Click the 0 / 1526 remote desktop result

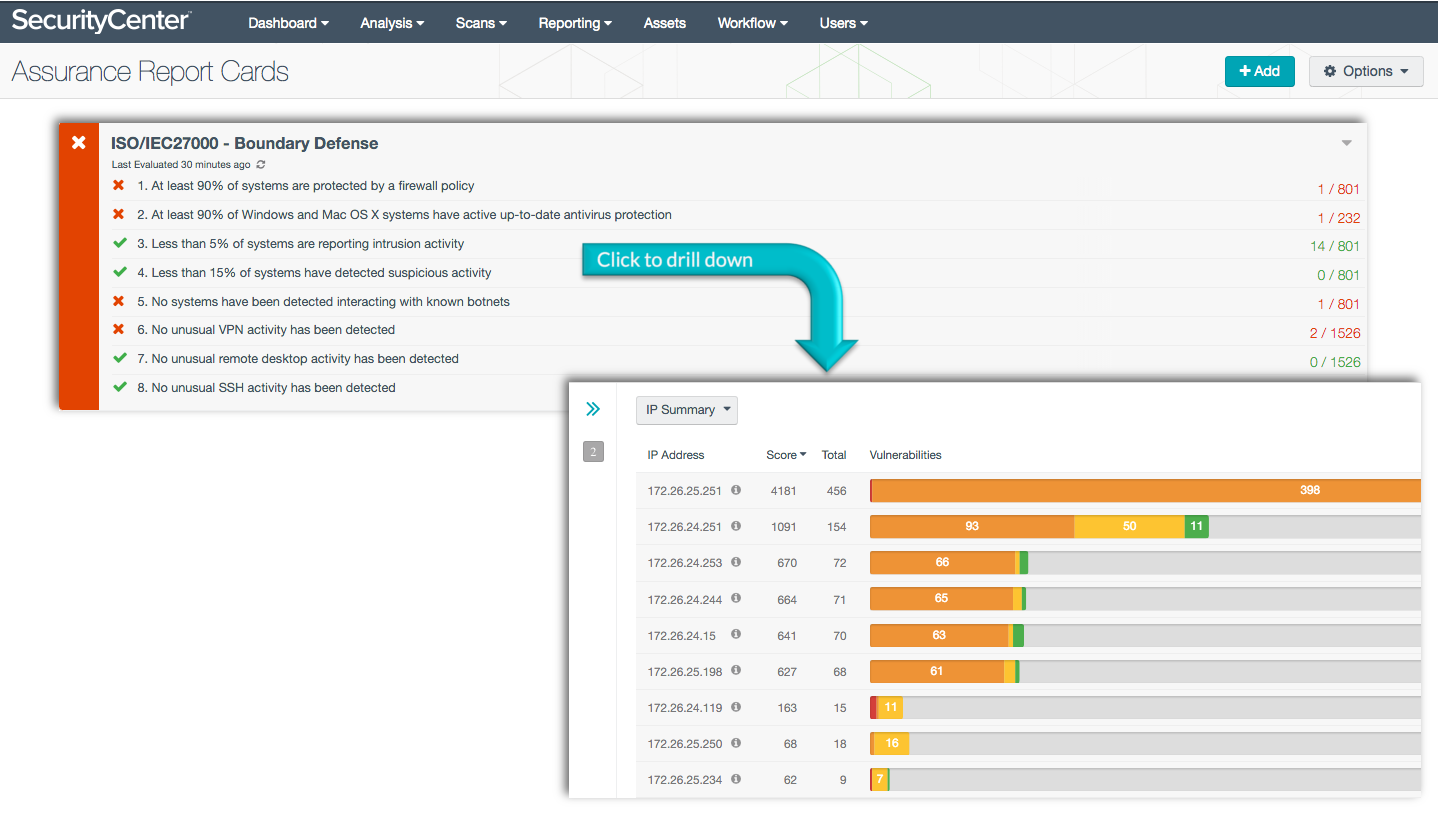tap(1335, 362)
